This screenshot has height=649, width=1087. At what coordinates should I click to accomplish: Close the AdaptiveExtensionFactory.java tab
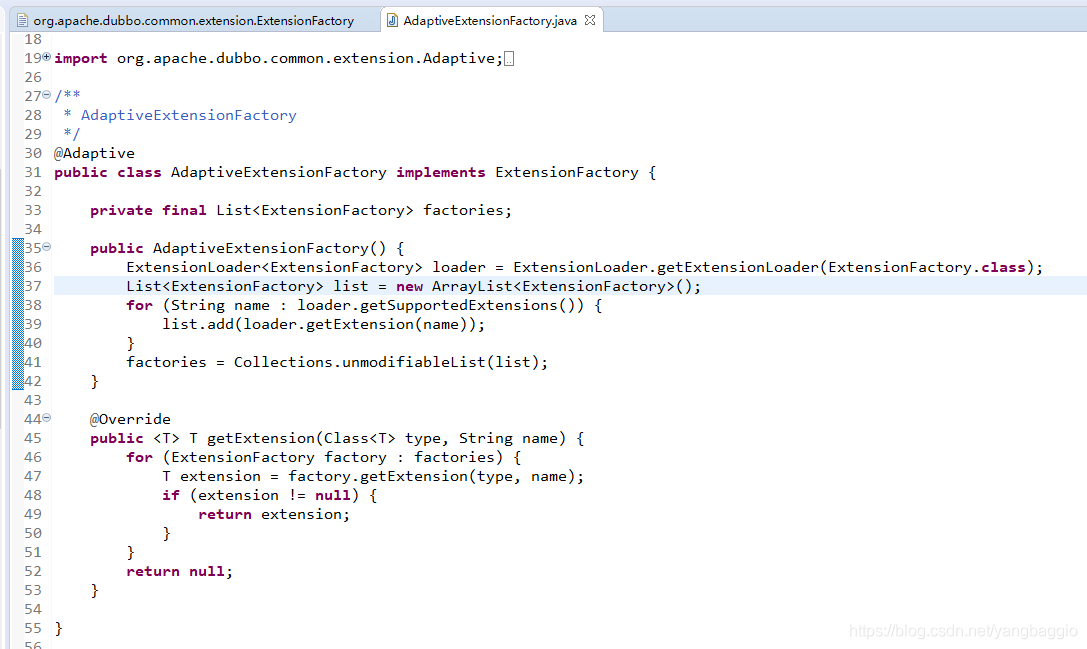pos(590,20)
